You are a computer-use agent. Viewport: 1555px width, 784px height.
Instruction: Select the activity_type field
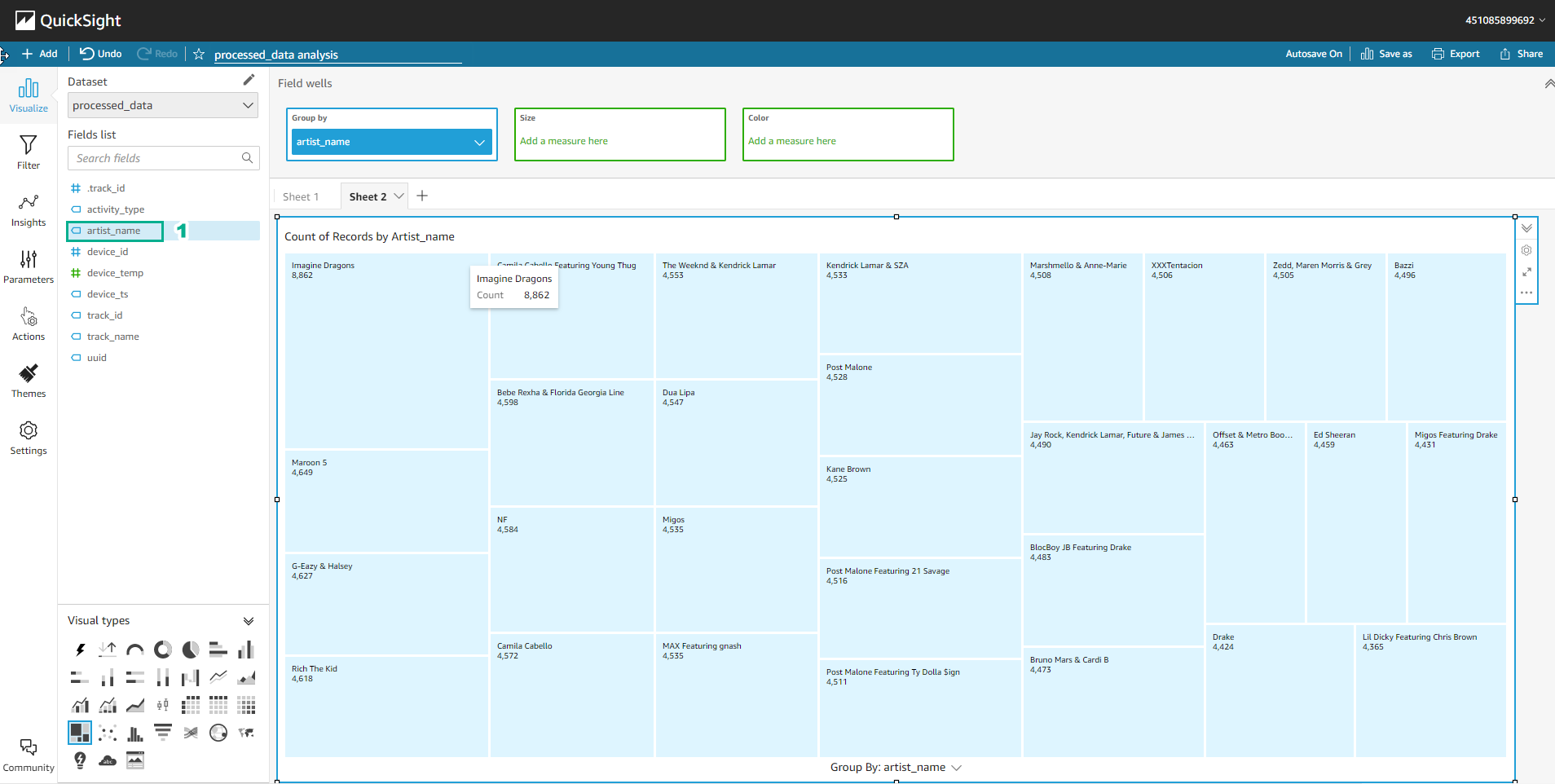[116, 209]
